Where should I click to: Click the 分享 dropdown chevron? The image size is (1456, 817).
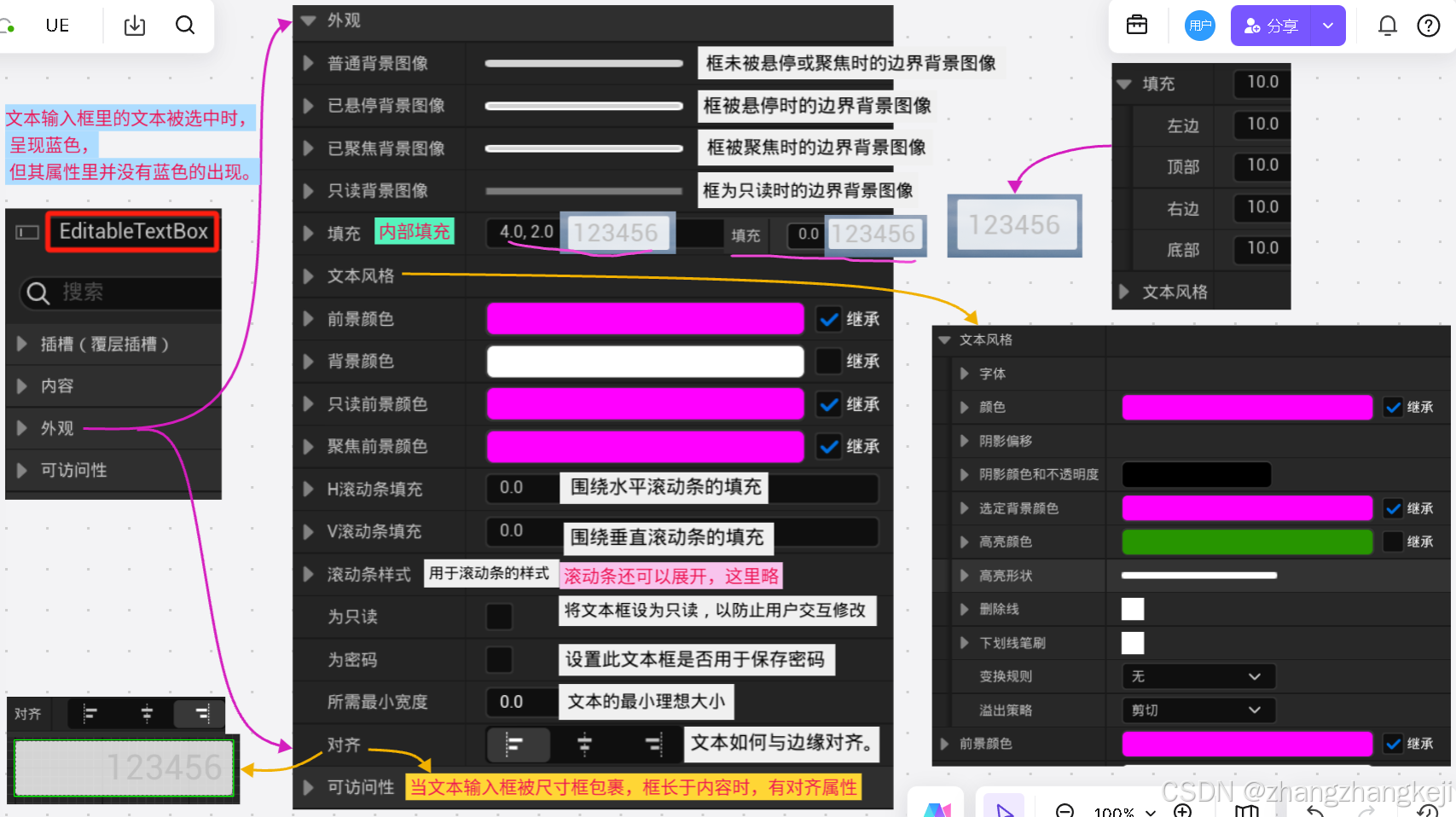pyautogui.click(x=1327, y=26)
